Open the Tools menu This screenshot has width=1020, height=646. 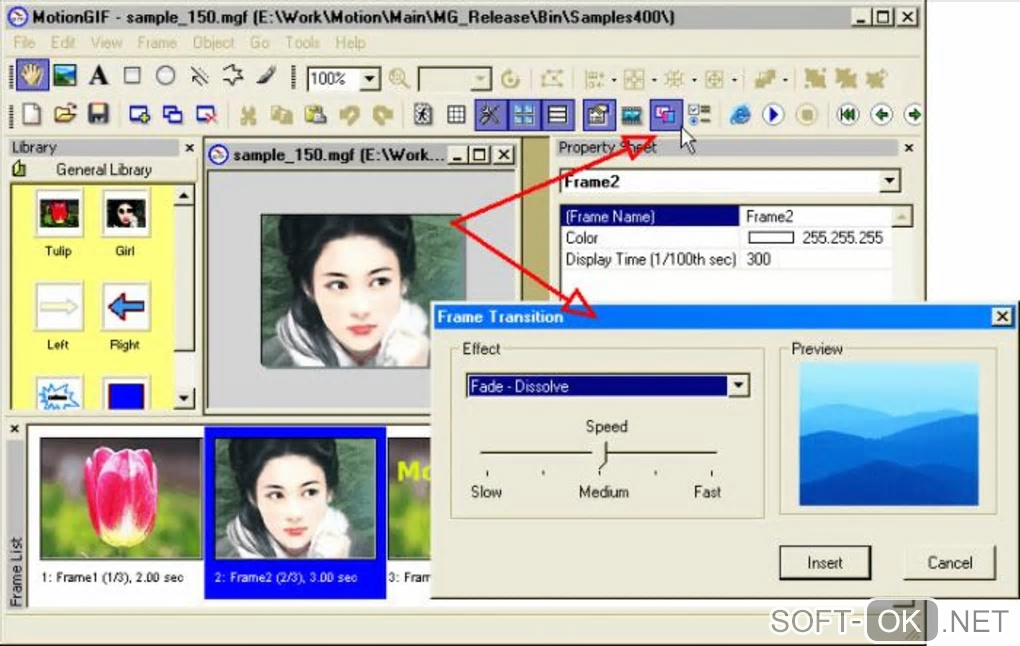coord(302,43)
